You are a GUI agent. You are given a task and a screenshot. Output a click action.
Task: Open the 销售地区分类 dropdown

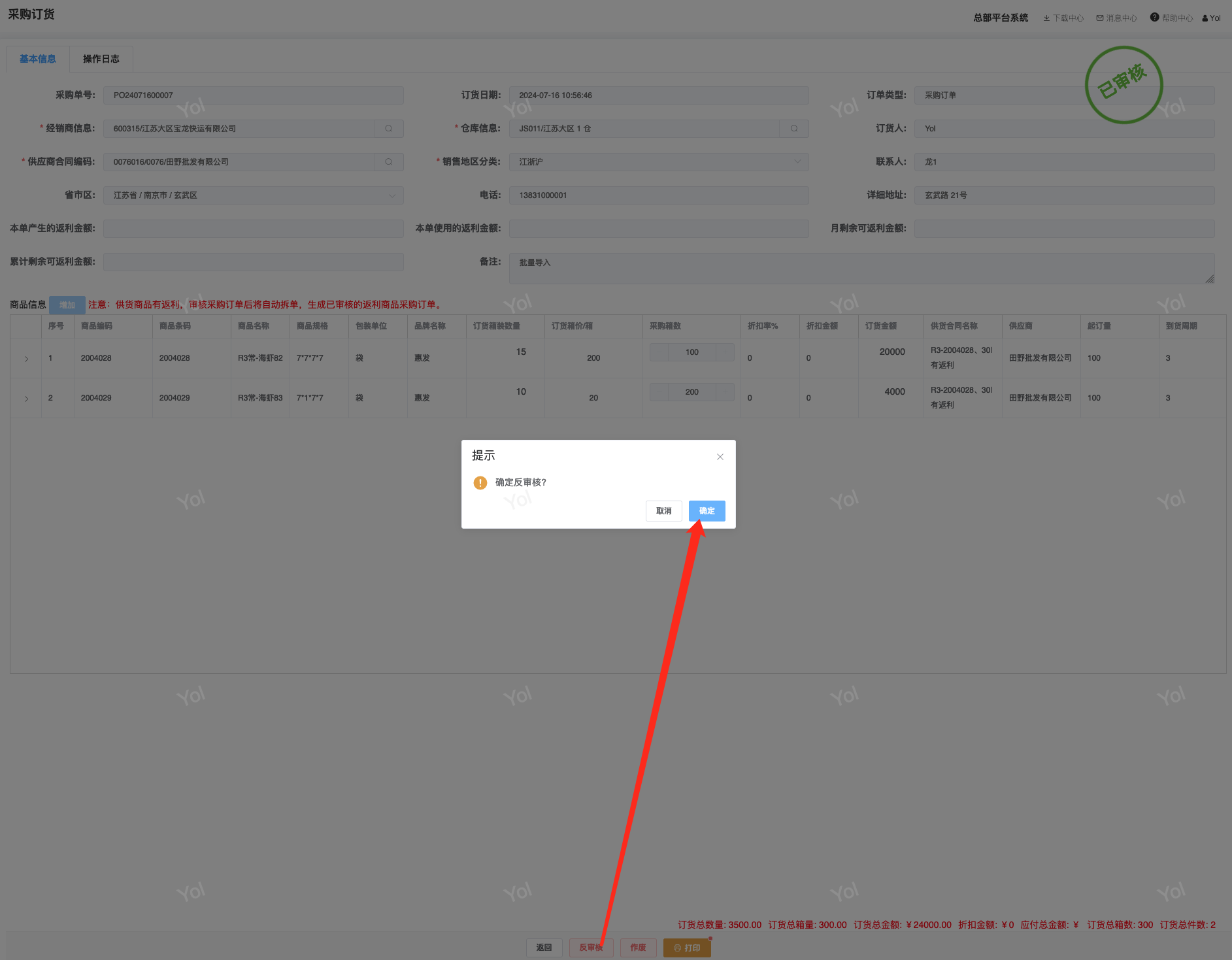pyautogui.click(x=659, y=162)
